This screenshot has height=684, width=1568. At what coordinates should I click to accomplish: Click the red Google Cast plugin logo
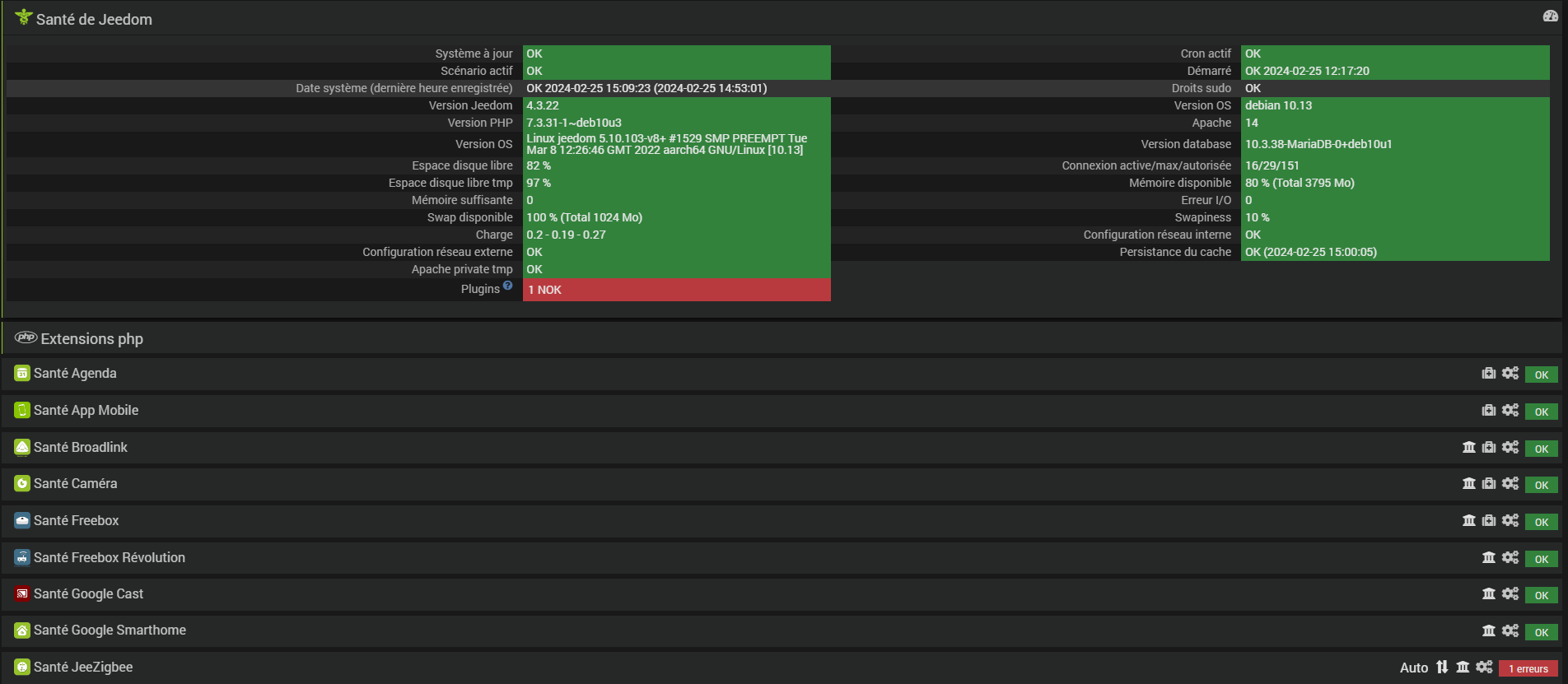[x=22, y=593]
